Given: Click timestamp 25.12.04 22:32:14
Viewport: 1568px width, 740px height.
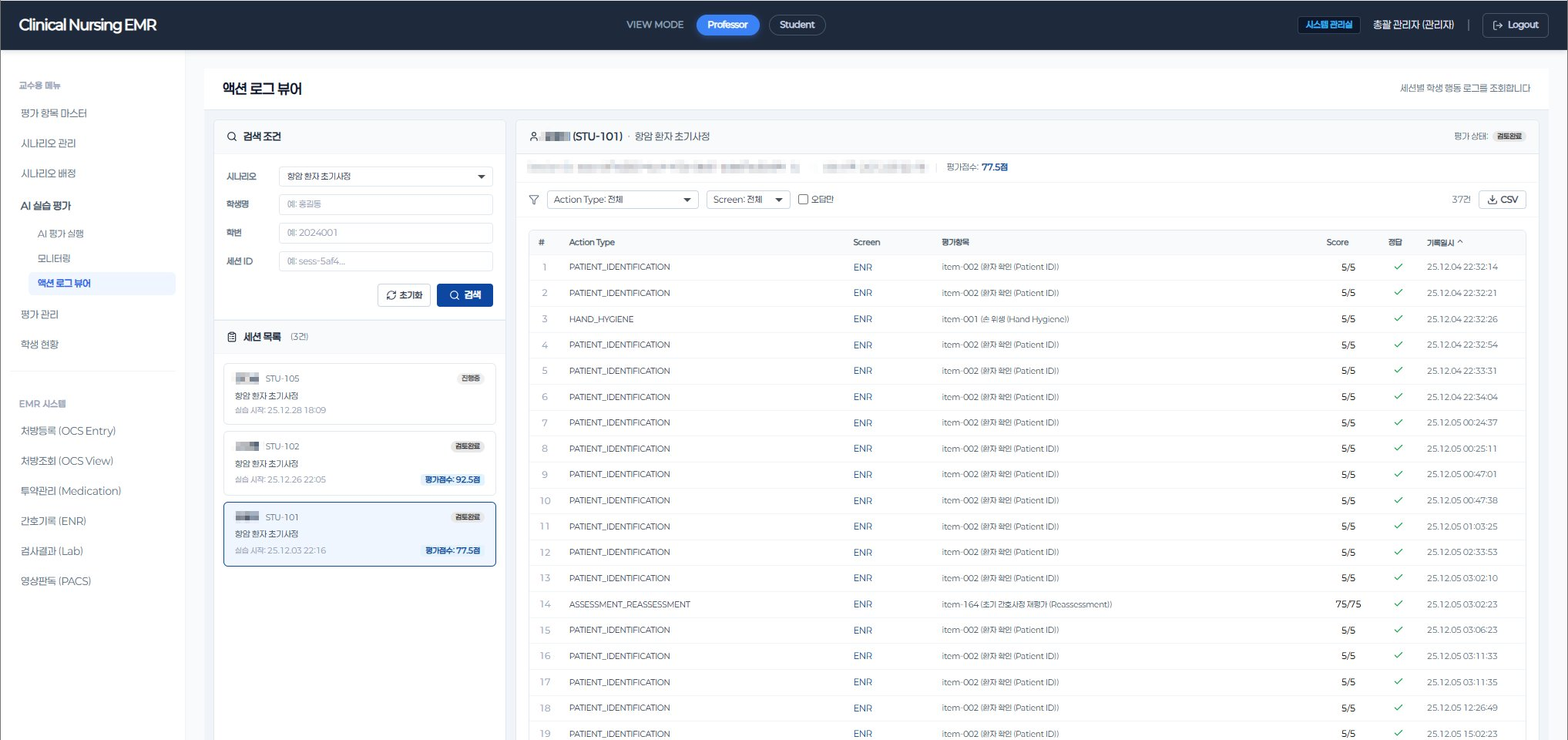Looking at the screenshot, I should [x=1462, y=267].
